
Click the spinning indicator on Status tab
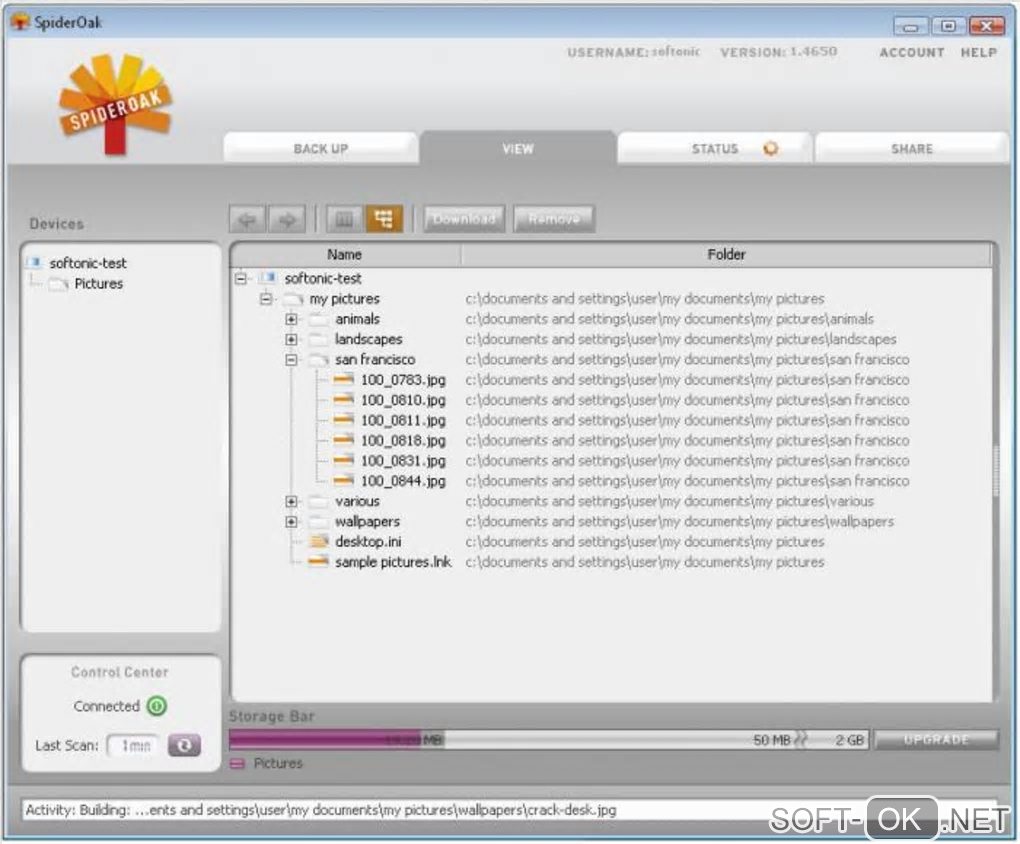[771, 148]
